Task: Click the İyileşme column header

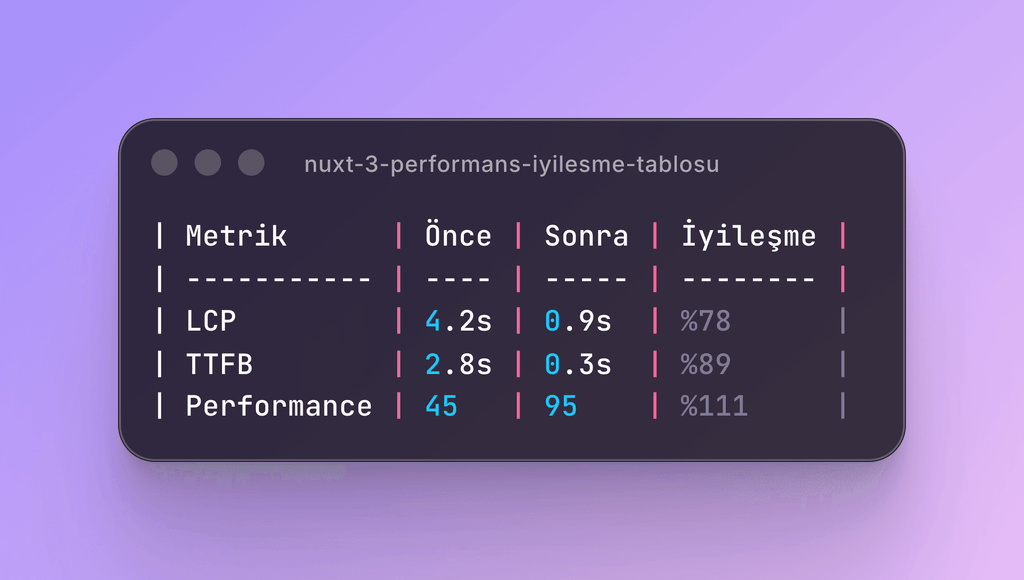Action: coord(747,236)
